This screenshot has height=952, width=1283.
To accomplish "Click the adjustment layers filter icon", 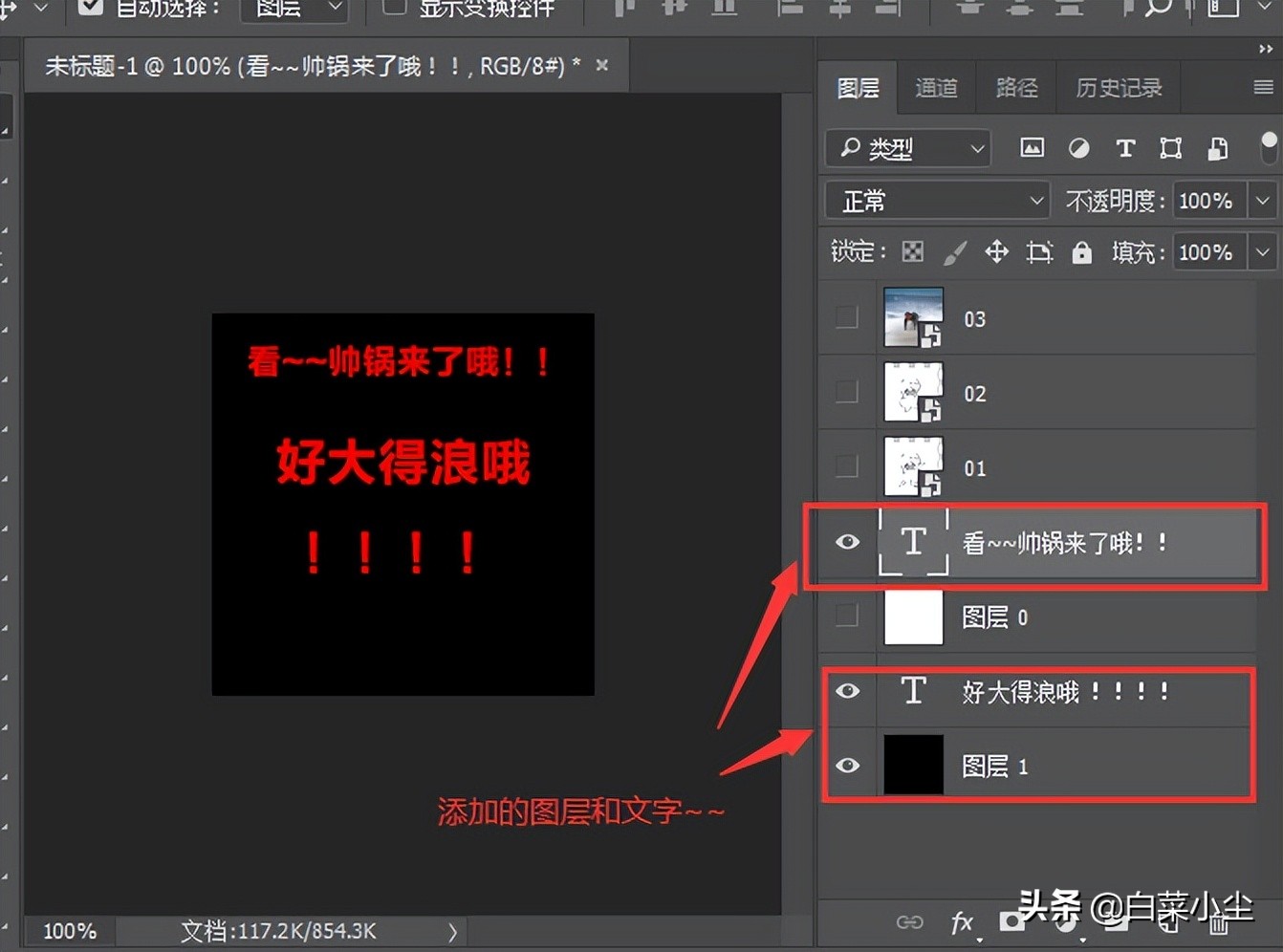I will (x=1079, y=148).
